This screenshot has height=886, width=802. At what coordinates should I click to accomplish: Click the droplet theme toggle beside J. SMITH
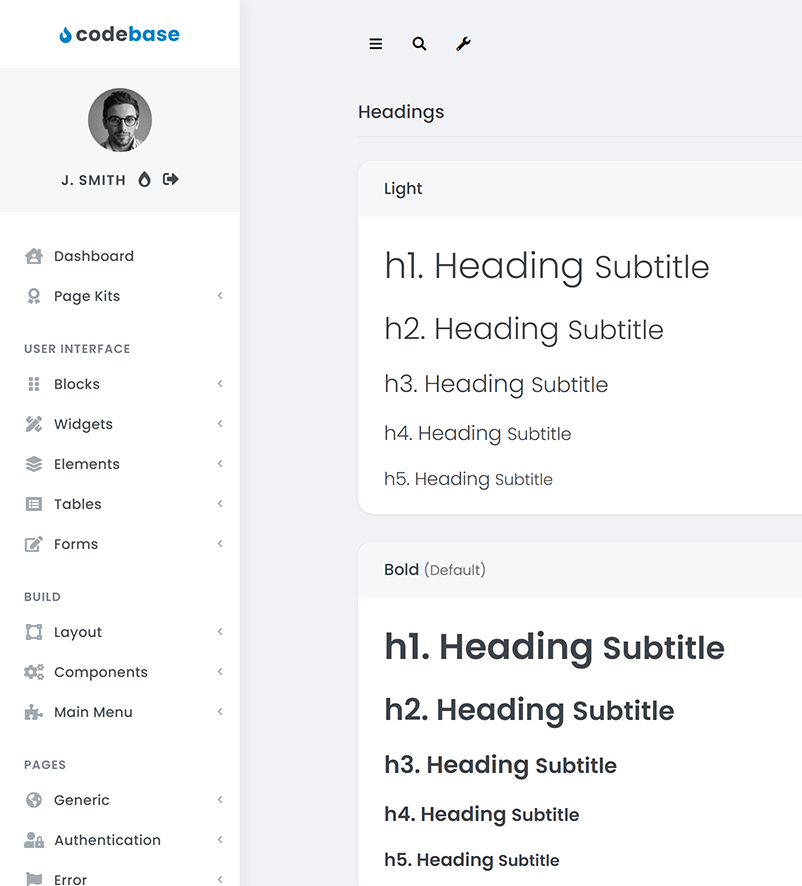point(144,179)
